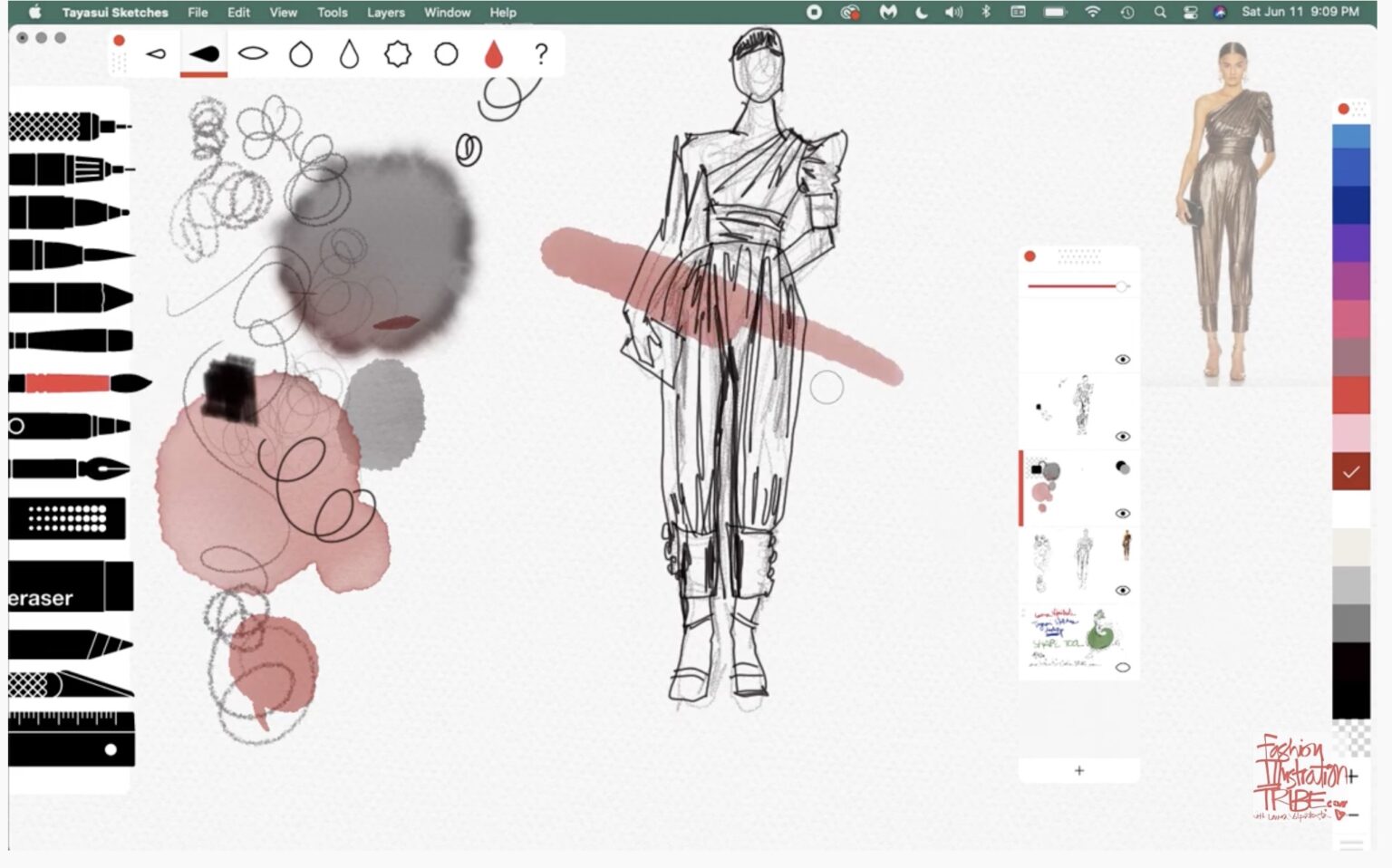
Task: Open the Layers menu
Action: tap(386, 13)
